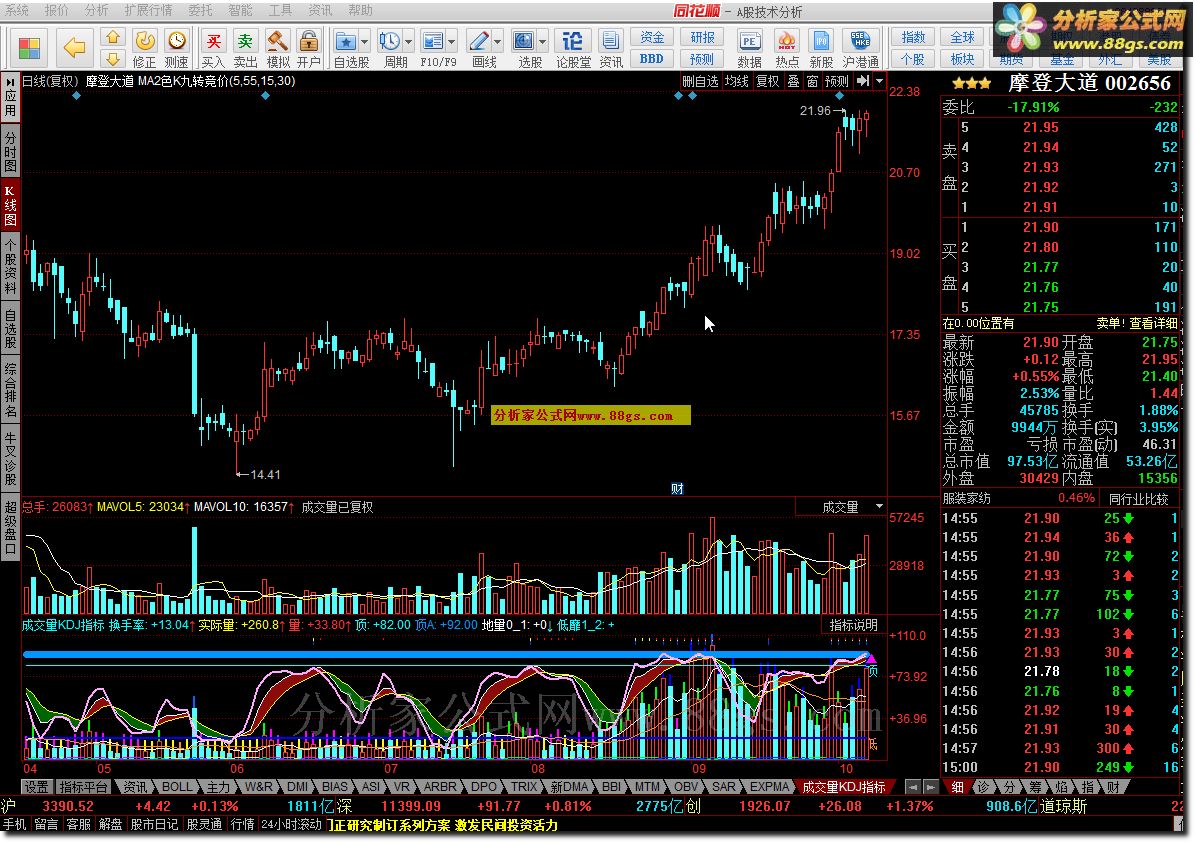Click the 数据 PE data icon
Image resolution: width=1195 pixels, height=842 pixels.
pos(749,49)
